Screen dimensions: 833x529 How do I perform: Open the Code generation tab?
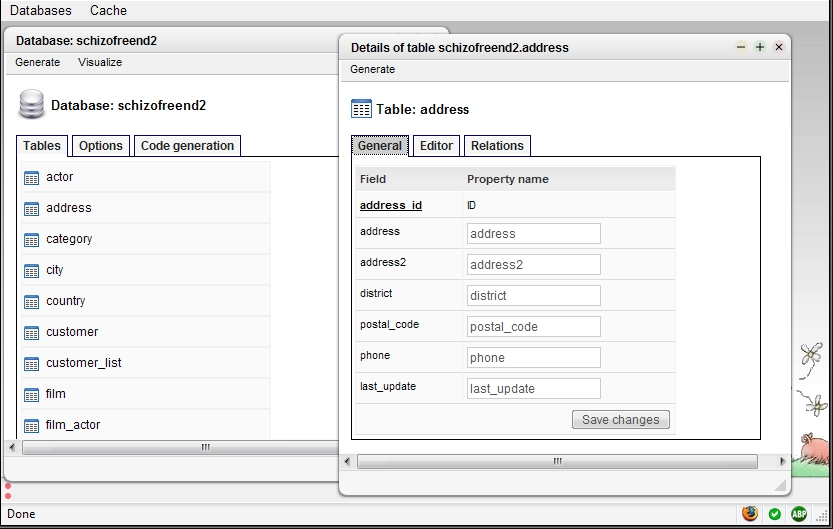(x=187, y=146)
